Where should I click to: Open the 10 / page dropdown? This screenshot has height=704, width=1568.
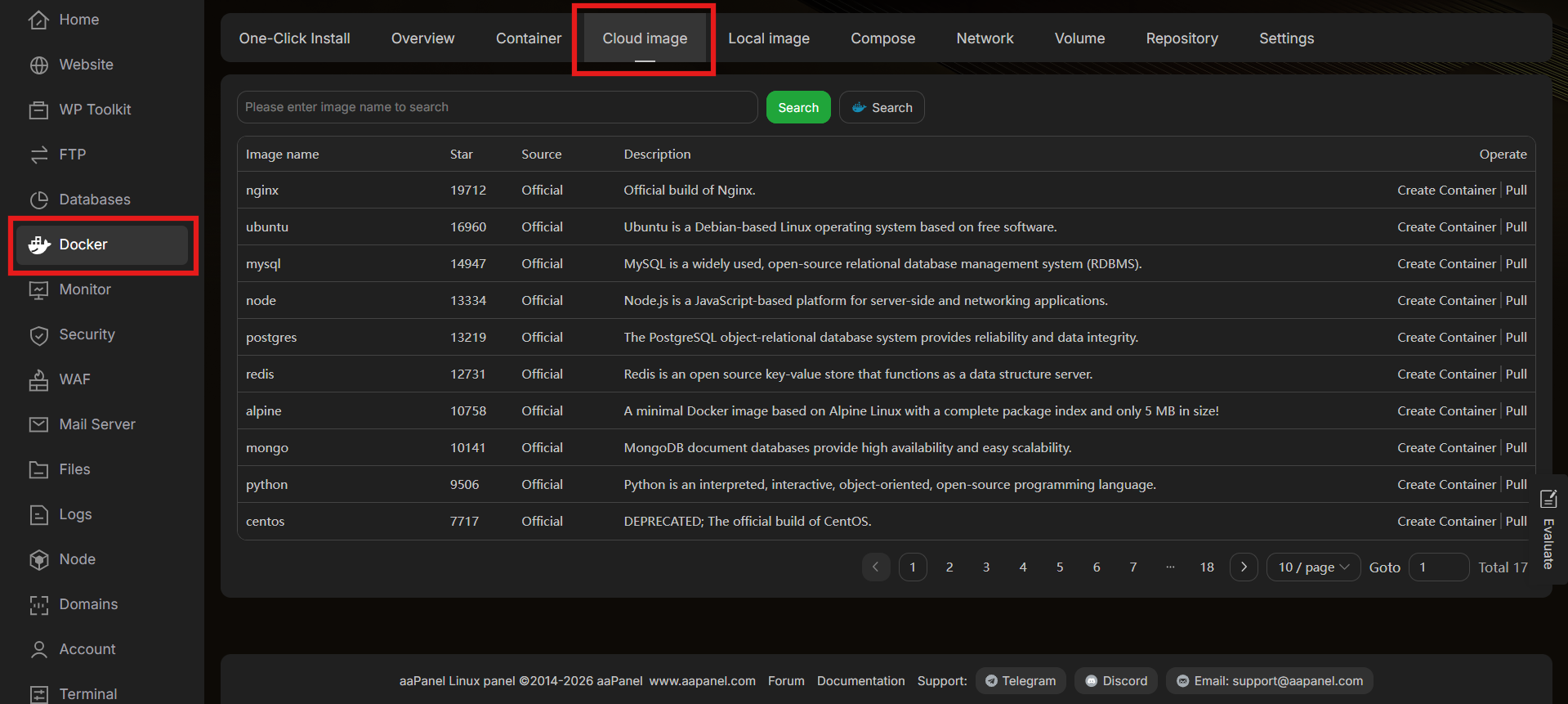(1313, 567)
